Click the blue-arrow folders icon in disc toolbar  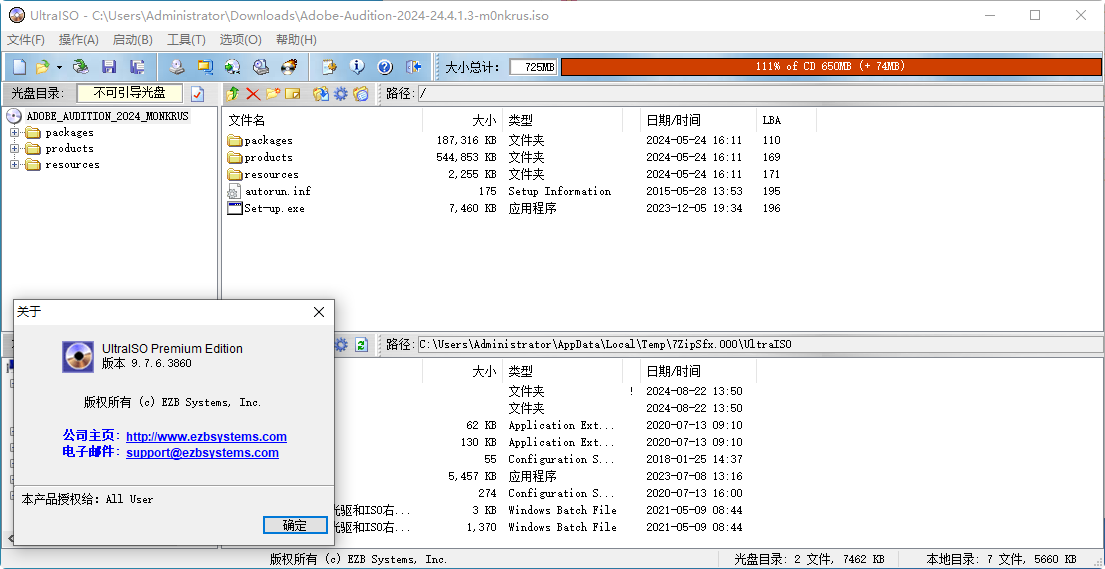click(x=321, y=93)
